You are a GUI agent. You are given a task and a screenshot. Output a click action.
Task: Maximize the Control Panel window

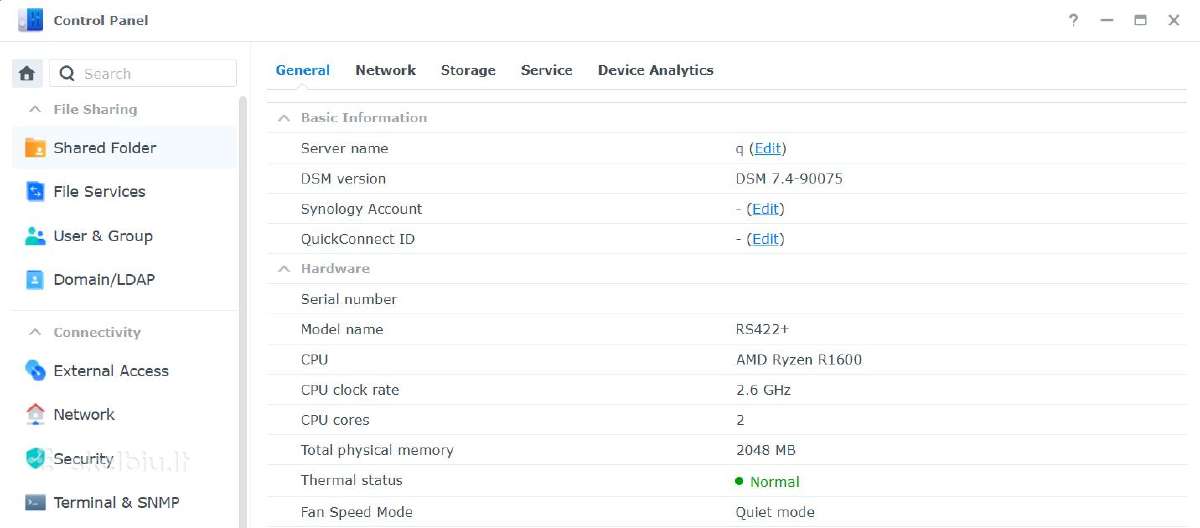pyautogui.click(x=1140, y=20)
